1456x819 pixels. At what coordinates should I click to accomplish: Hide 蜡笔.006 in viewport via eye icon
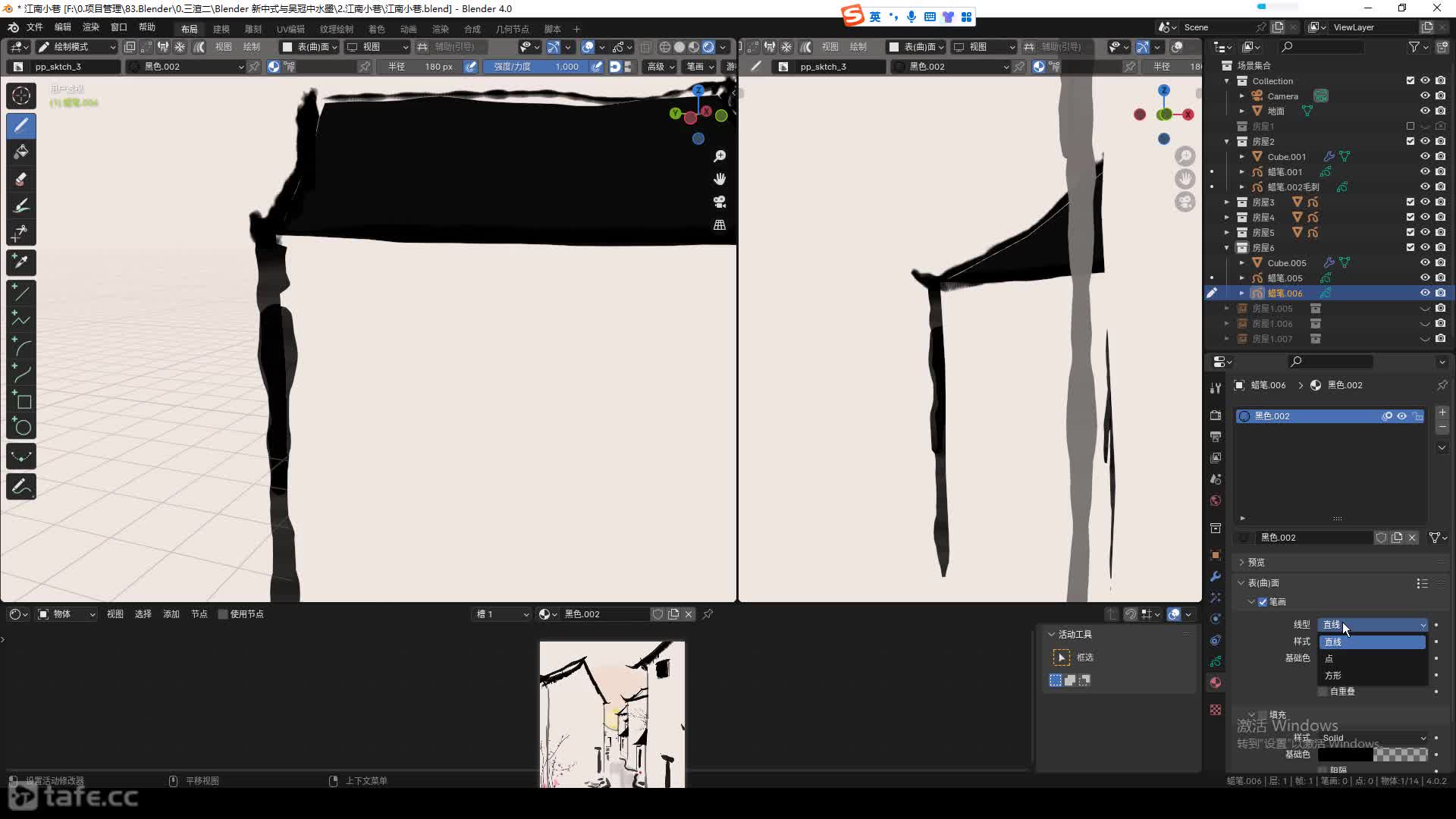(1425, 293)
